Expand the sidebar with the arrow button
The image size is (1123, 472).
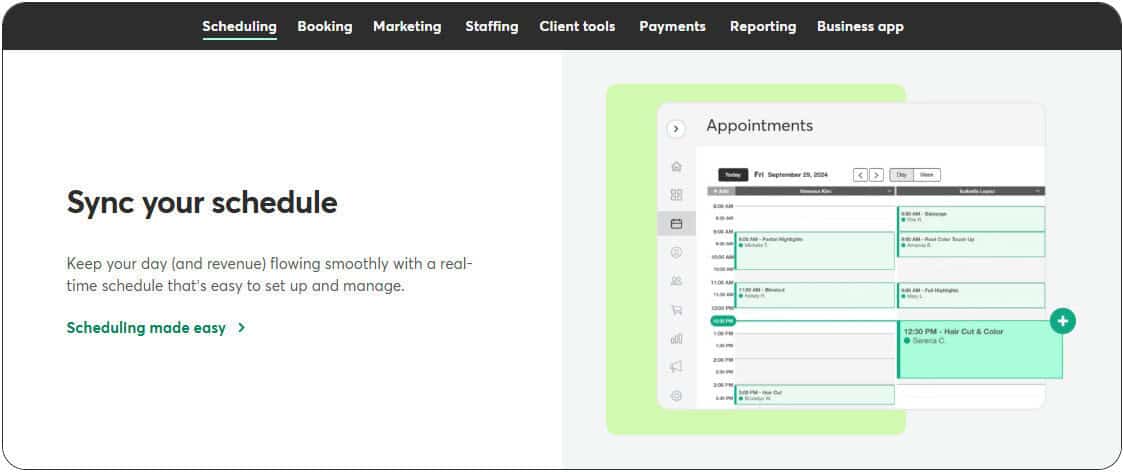click(x=676, y=129)
